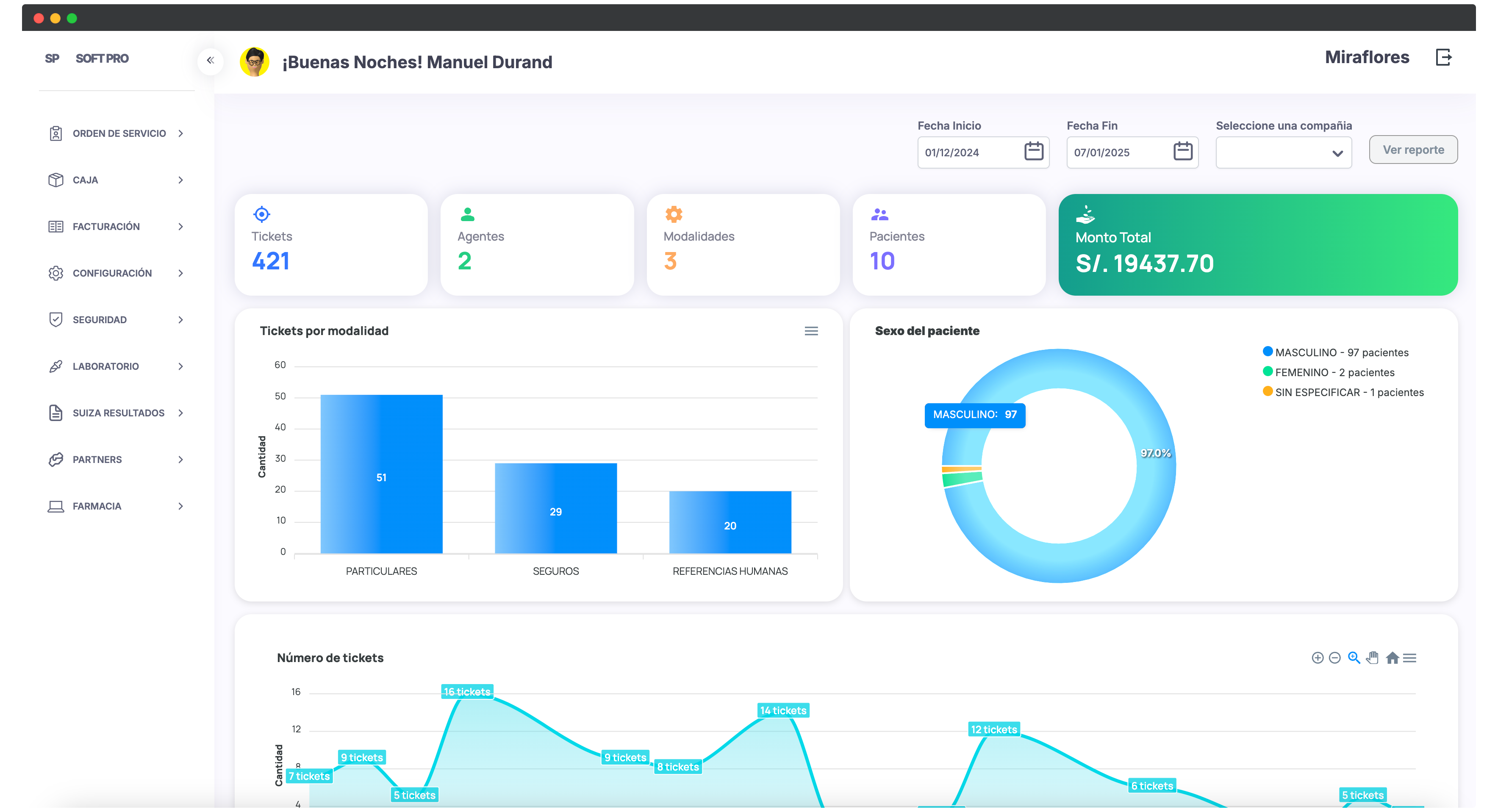Expand the Caja submenu chevron
This screenshot has height=812, width=1498.
click(x=181, y=180)
